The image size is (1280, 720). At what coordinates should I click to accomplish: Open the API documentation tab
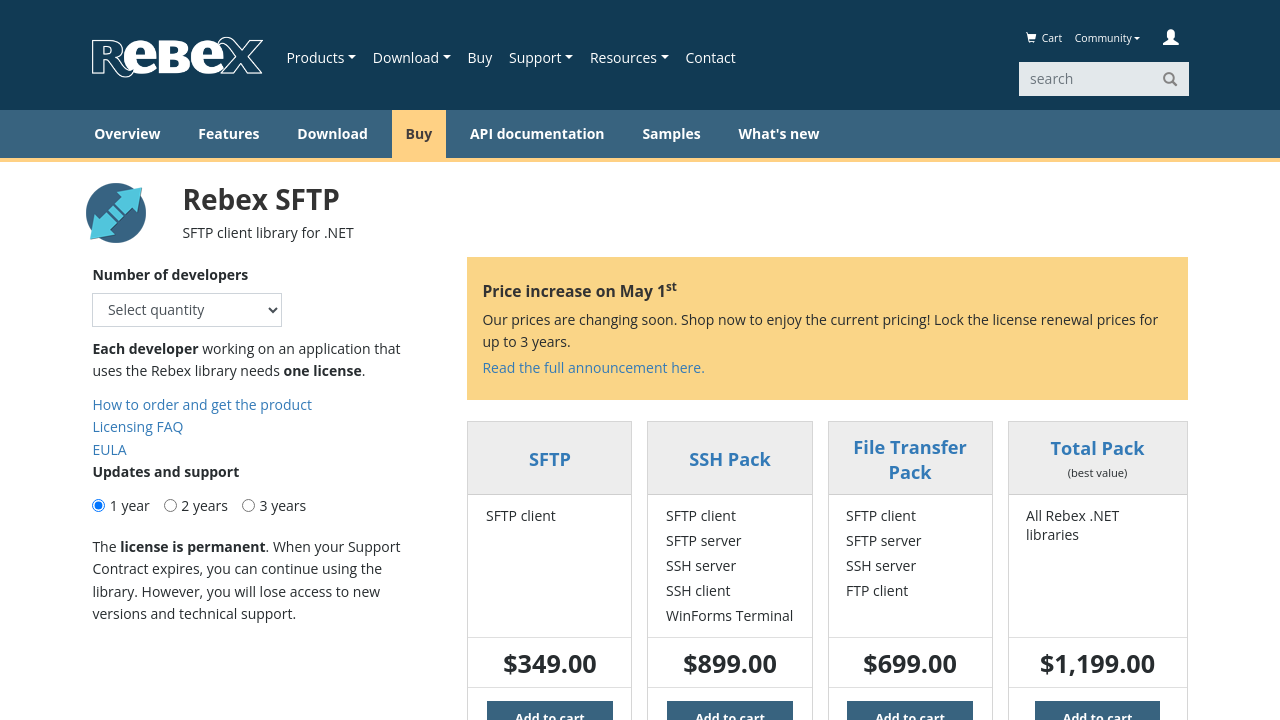(x=537, y=134)
